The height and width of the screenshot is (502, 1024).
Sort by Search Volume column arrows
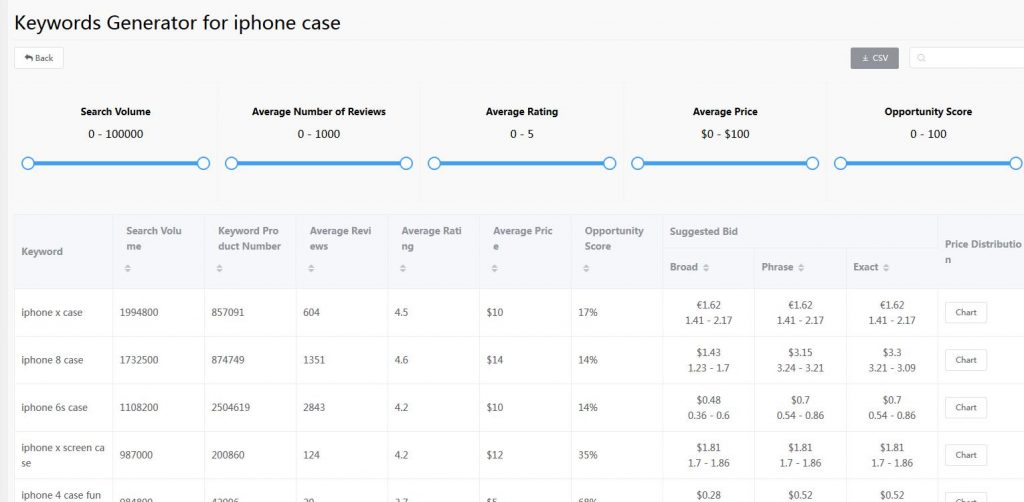126,268
